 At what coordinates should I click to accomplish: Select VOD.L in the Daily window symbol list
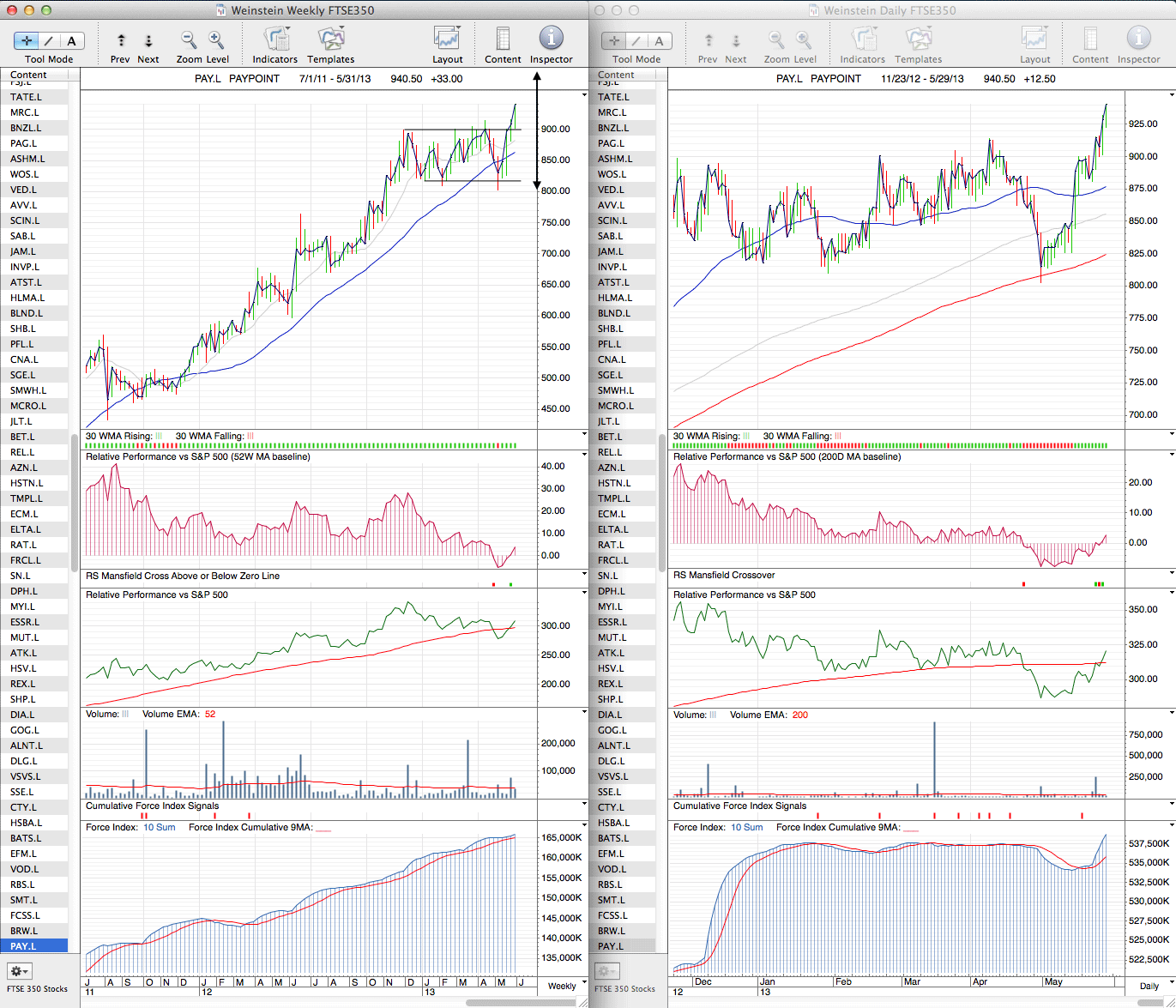[x=610, y=869]
